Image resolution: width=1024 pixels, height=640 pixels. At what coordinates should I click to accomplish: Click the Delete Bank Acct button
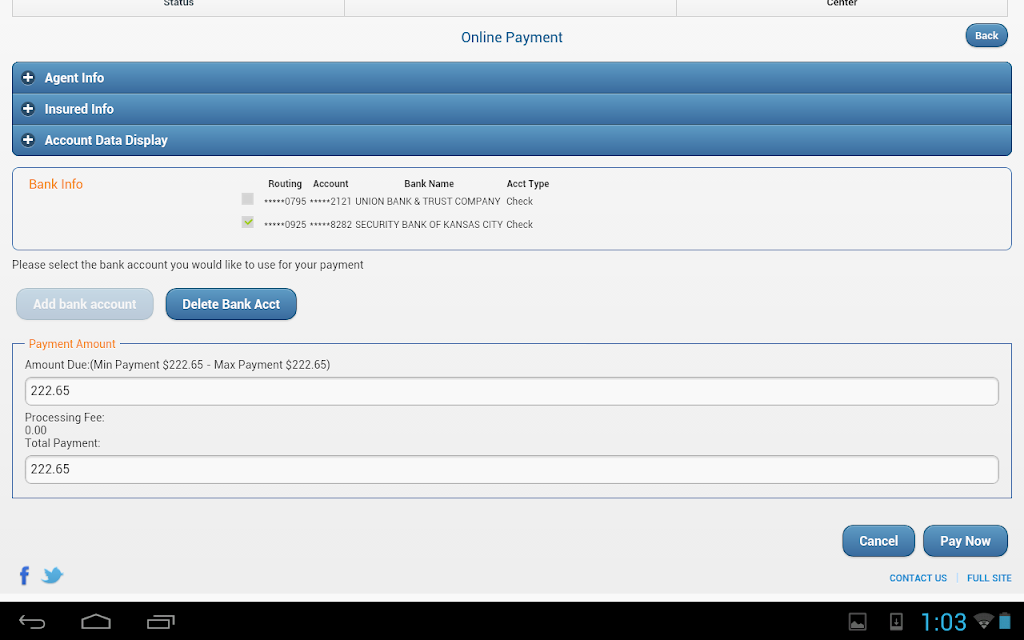[x=231, y=304]
